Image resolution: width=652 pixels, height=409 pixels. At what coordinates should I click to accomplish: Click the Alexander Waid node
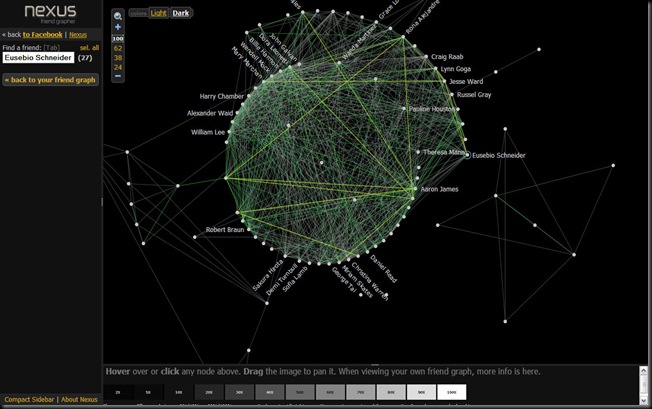pyautogui.click(x=237, y=113)
